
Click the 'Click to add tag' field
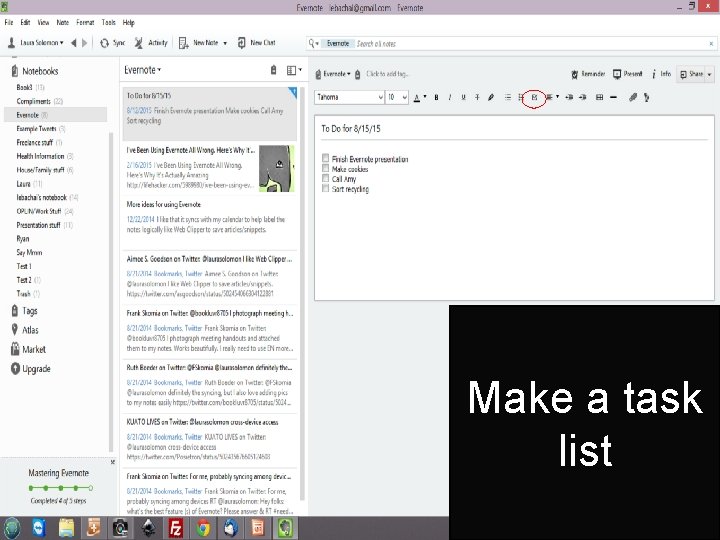[387, 74]
